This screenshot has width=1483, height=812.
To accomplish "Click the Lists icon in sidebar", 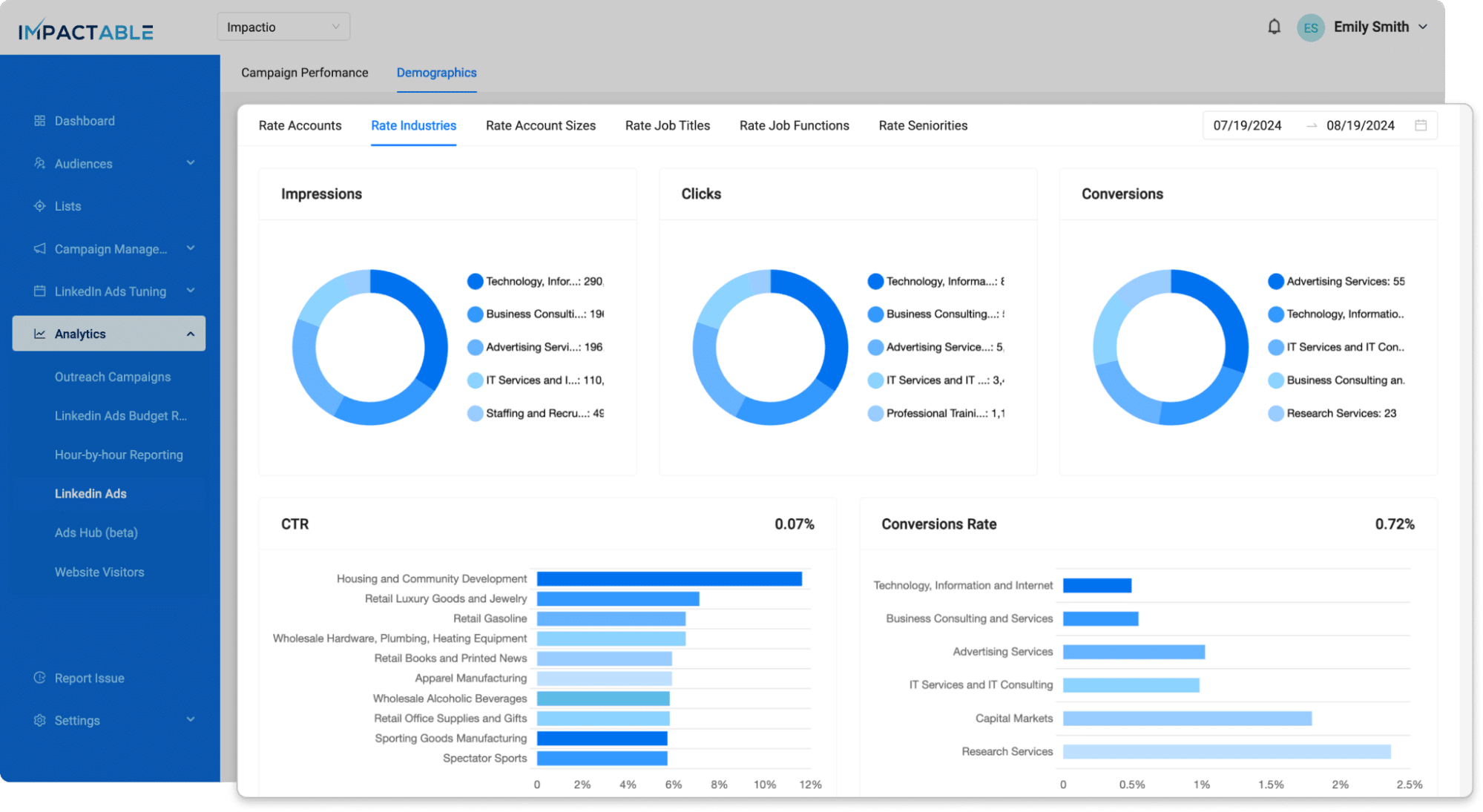I will 39,205.
